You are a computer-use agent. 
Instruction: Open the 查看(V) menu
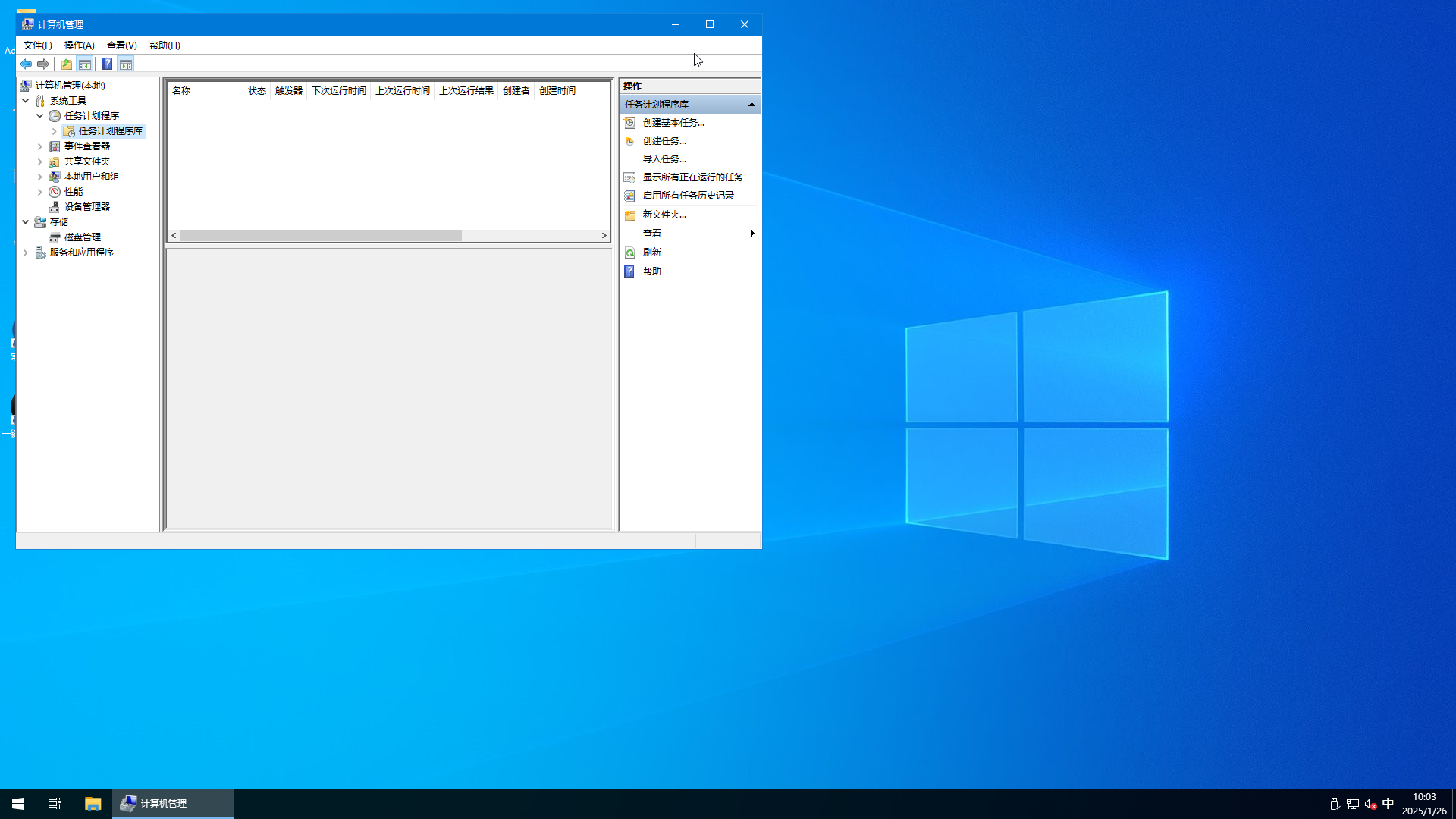click(x=121, y=45)
